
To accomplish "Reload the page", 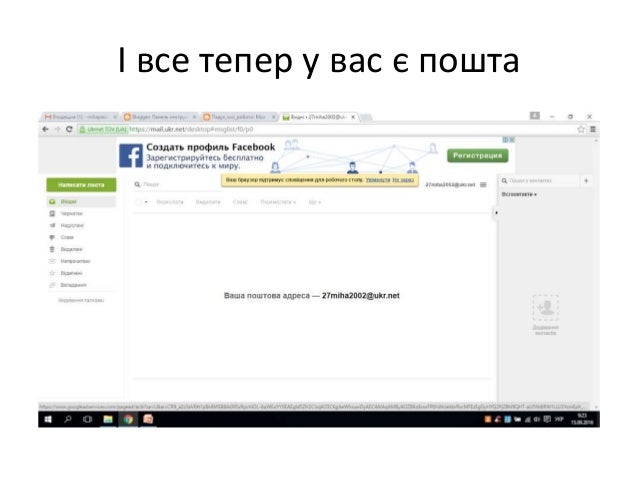I will pyautogui.click(x=69, y=129).
